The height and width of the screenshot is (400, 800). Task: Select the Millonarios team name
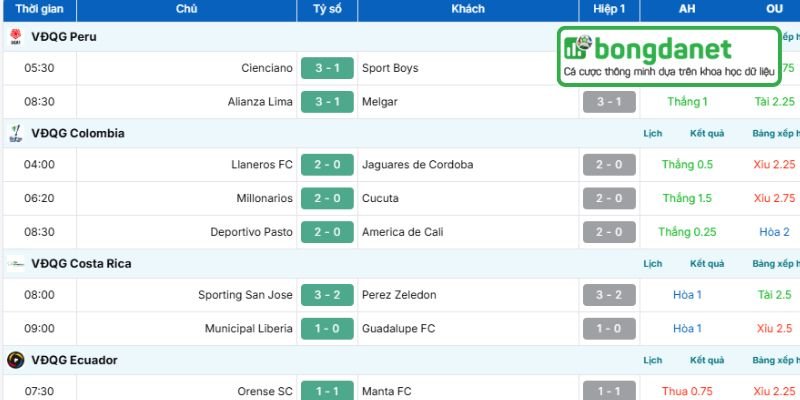tap(264, 198)
